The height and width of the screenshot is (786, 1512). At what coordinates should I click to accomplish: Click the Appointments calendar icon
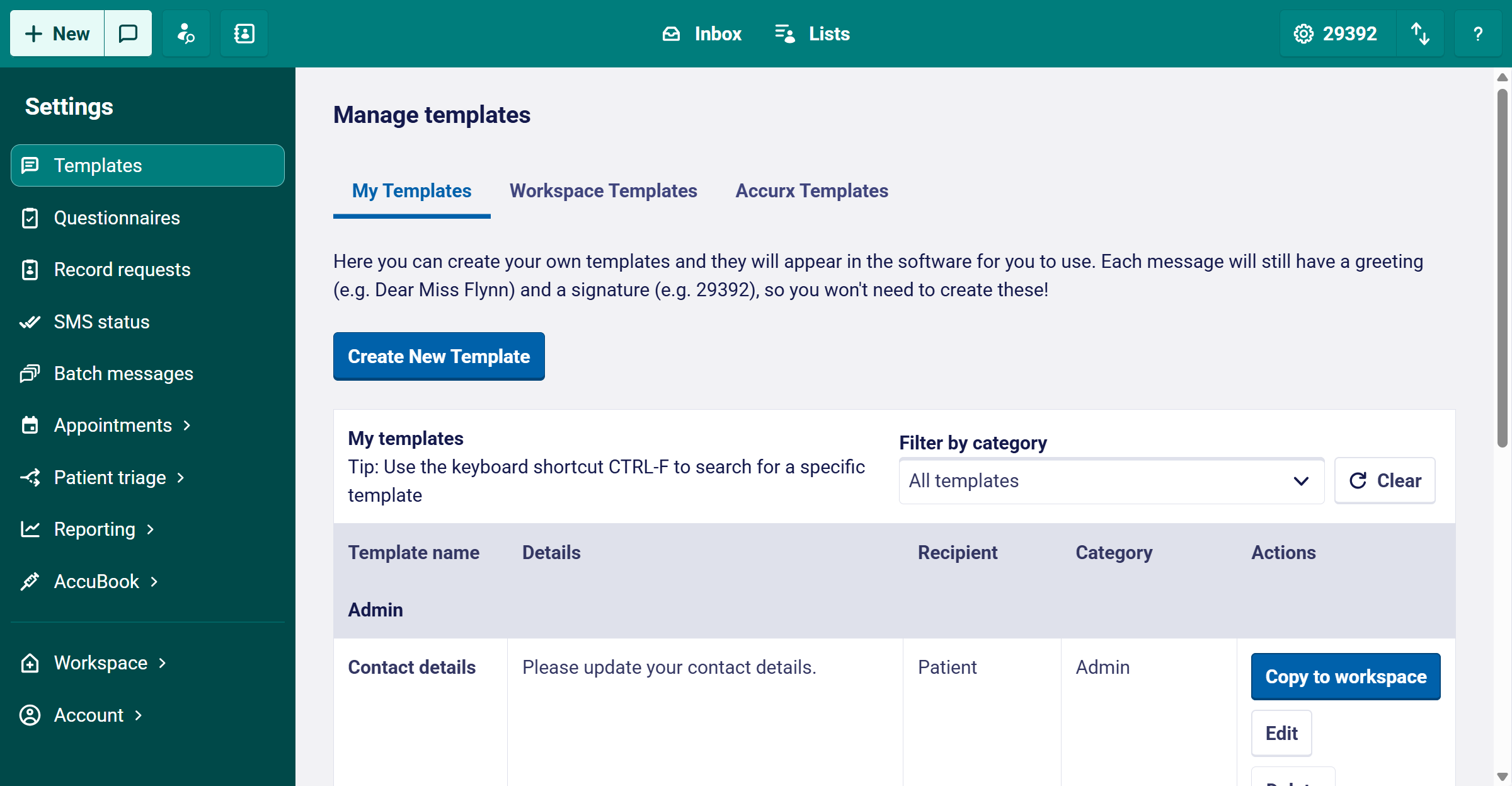(30, 425)
